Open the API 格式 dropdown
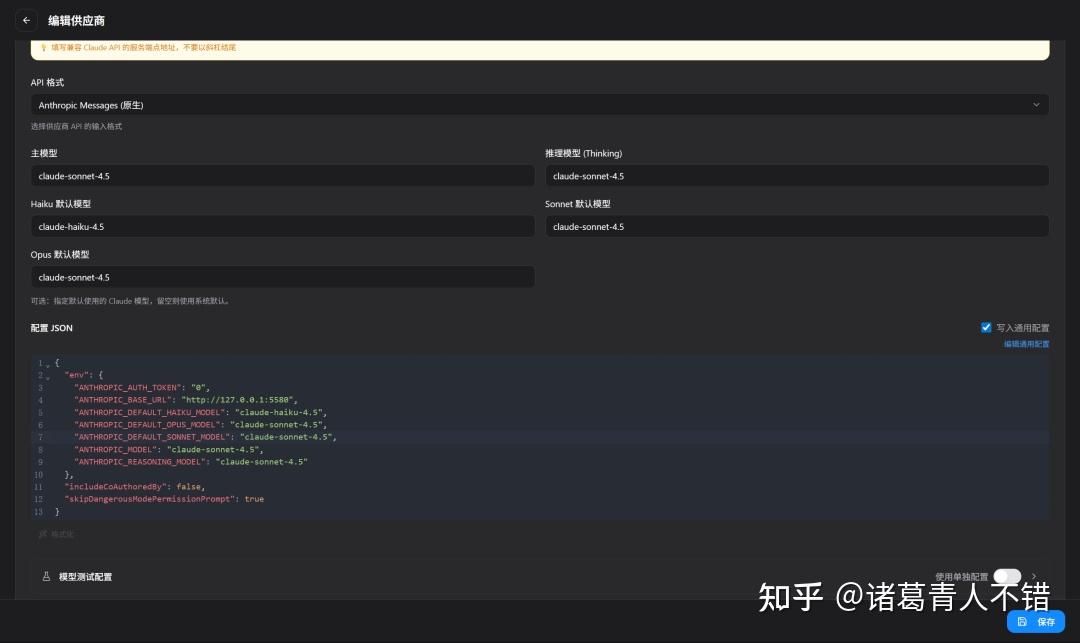1080x643 pixels. (540, 105)
